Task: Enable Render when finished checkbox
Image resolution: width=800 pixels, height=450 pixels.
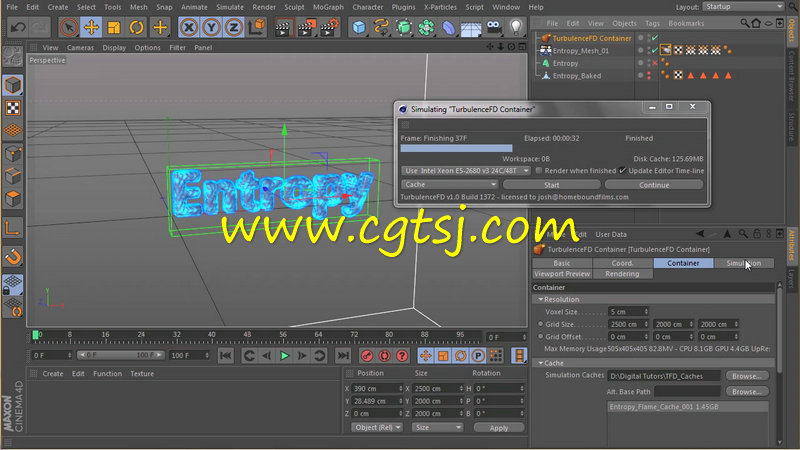Action: 539,171
